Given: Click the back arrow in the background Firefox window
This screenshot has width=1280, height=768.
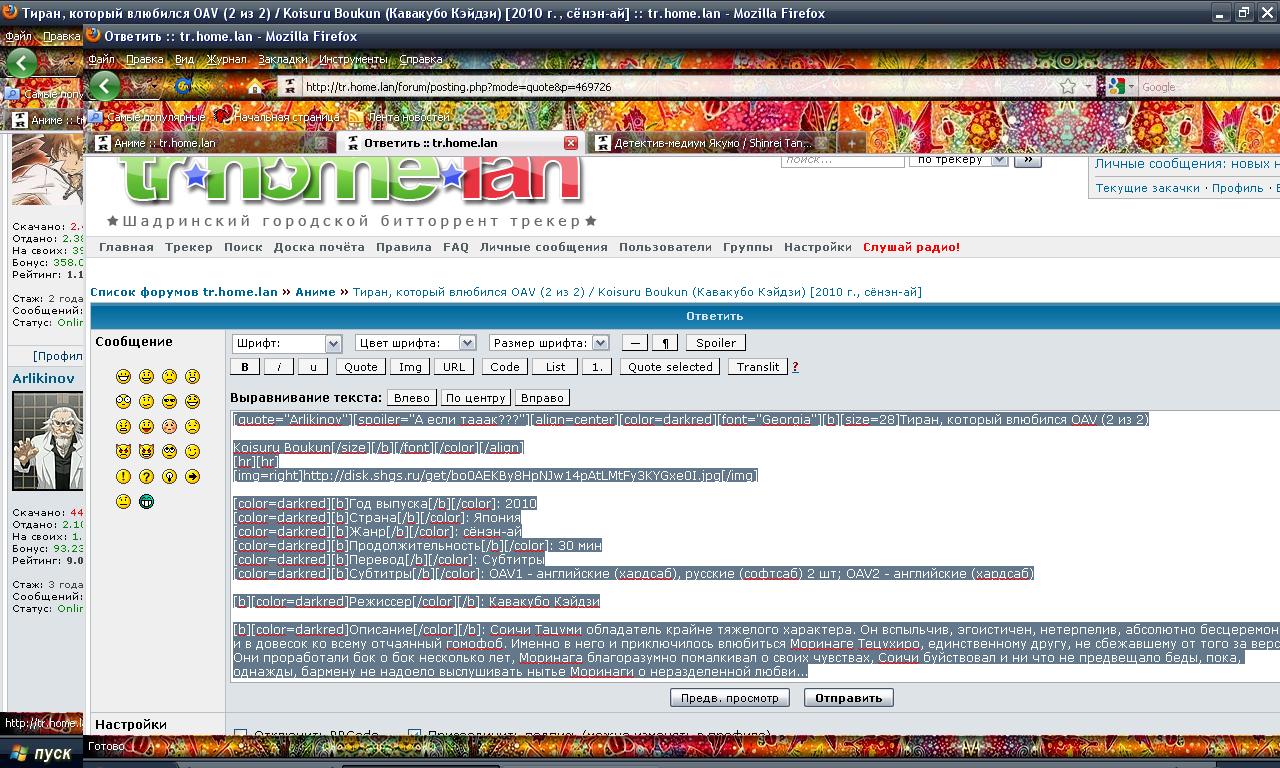Looking at the screenshot, I should (21, 62).
